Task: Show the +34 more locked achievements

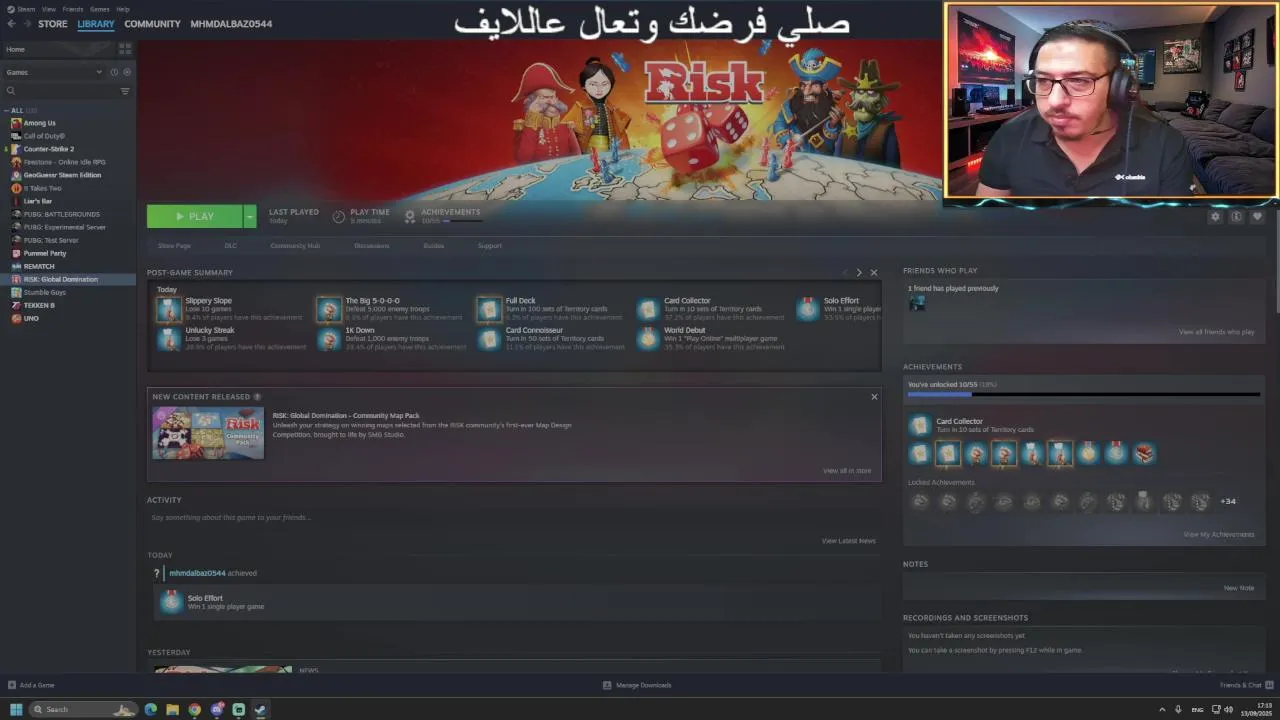Action: click(x=1228, y=501)
